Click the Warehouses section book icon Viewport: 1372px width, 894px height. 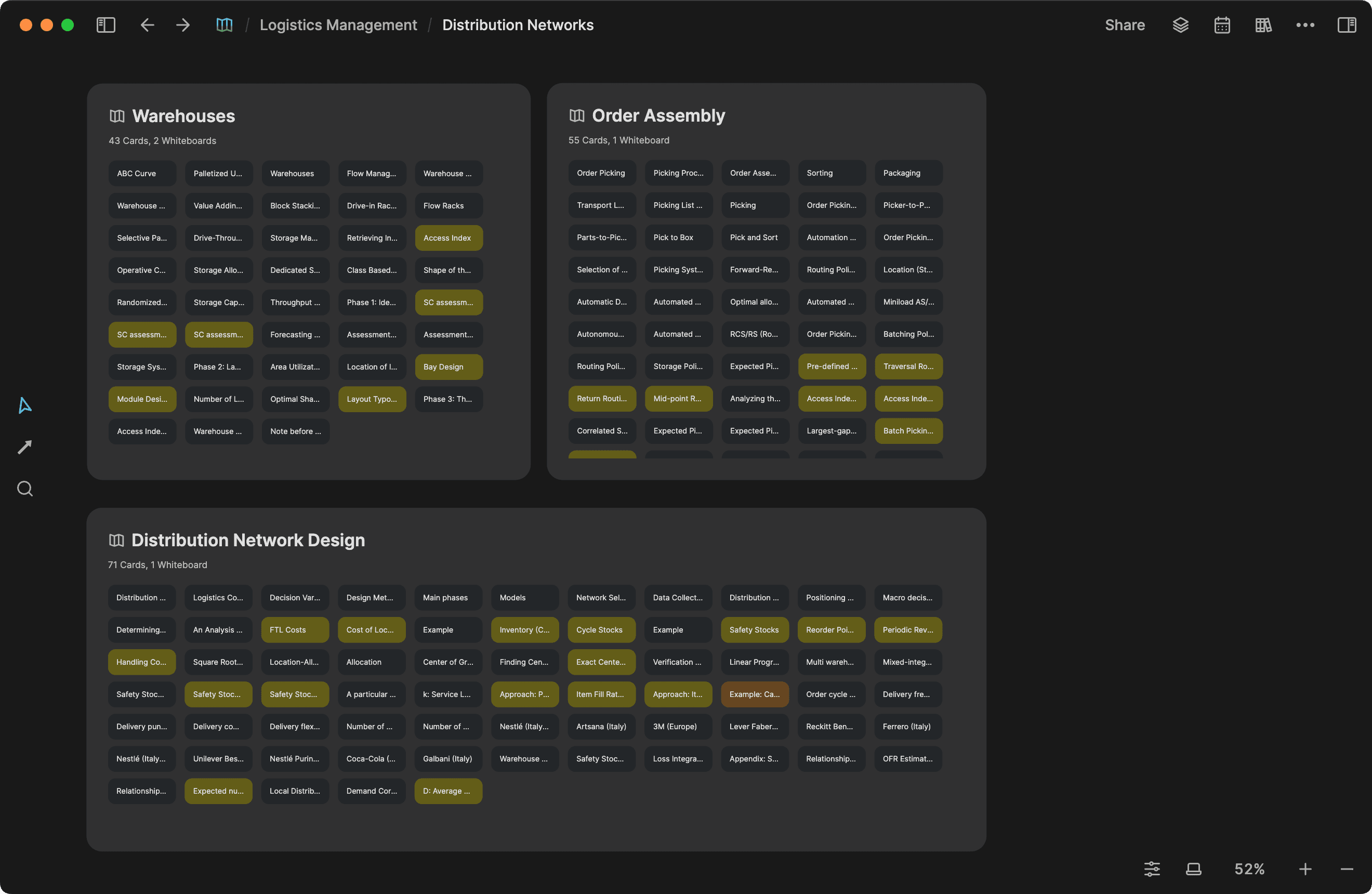(x=117, y=116)
